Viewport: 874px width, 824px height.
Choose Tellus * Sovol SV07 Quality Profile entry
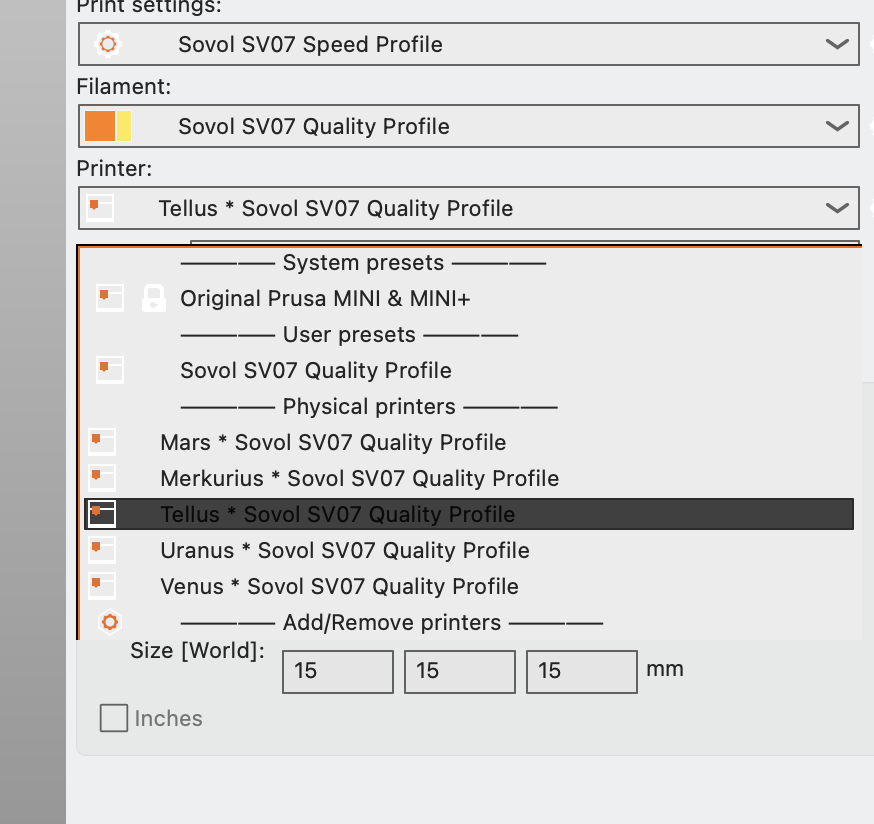tap(469, 514)
